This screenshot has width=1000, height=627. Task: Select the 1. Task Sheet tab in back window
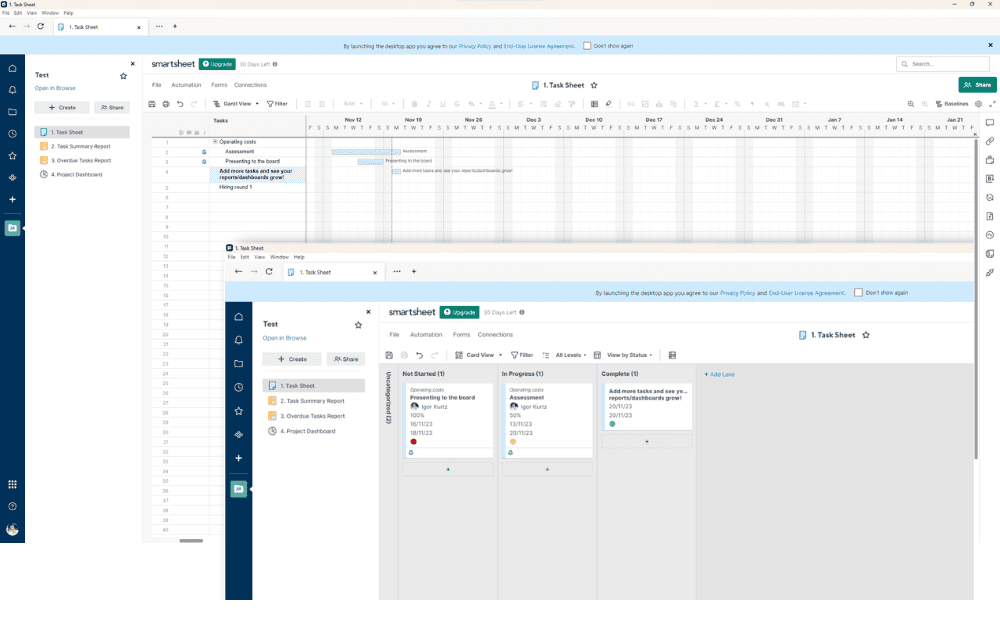(99, 27)
